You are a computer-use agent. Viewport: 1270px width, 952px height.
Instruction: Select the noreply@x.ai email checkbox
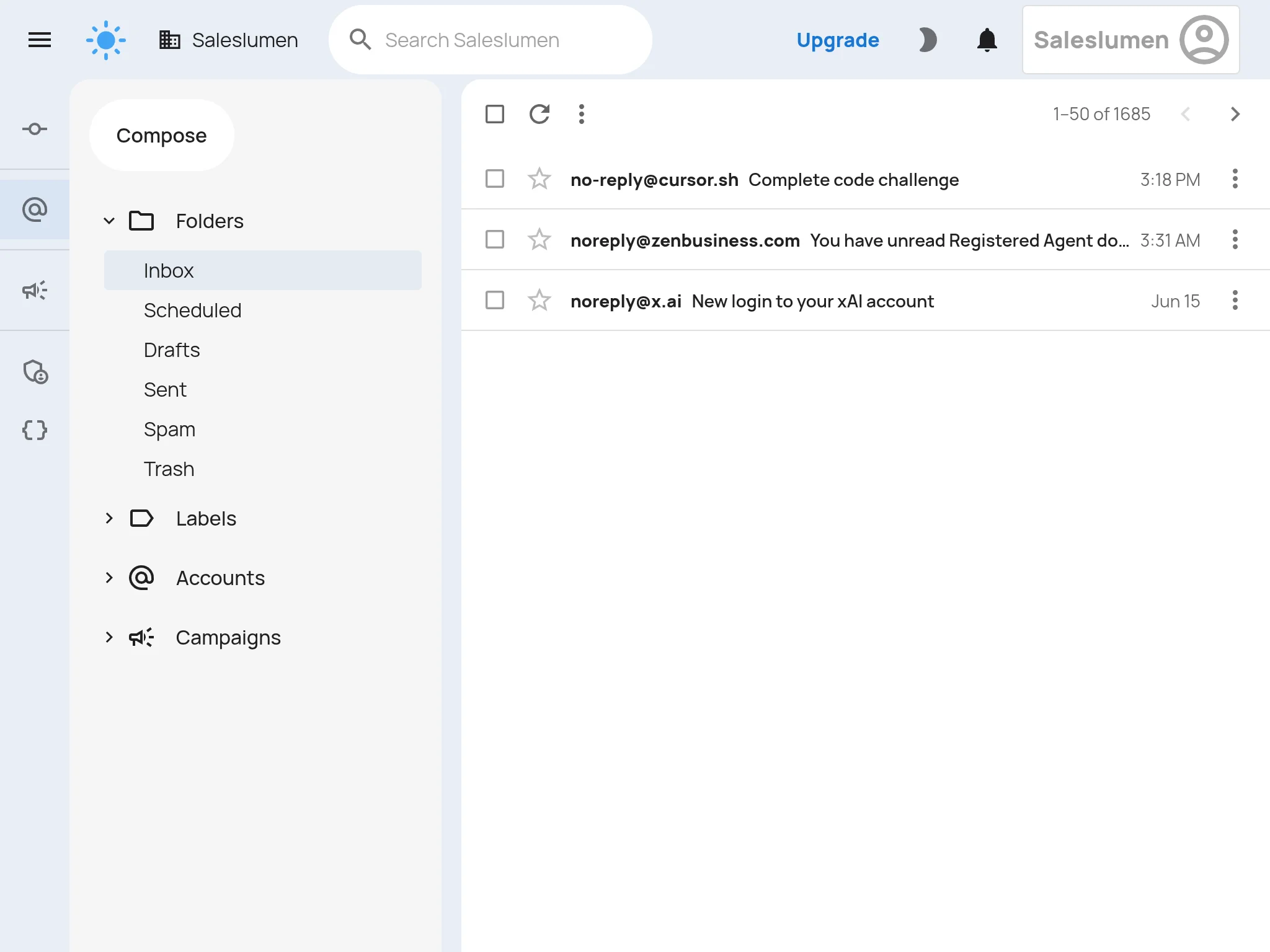click(495, 301)
